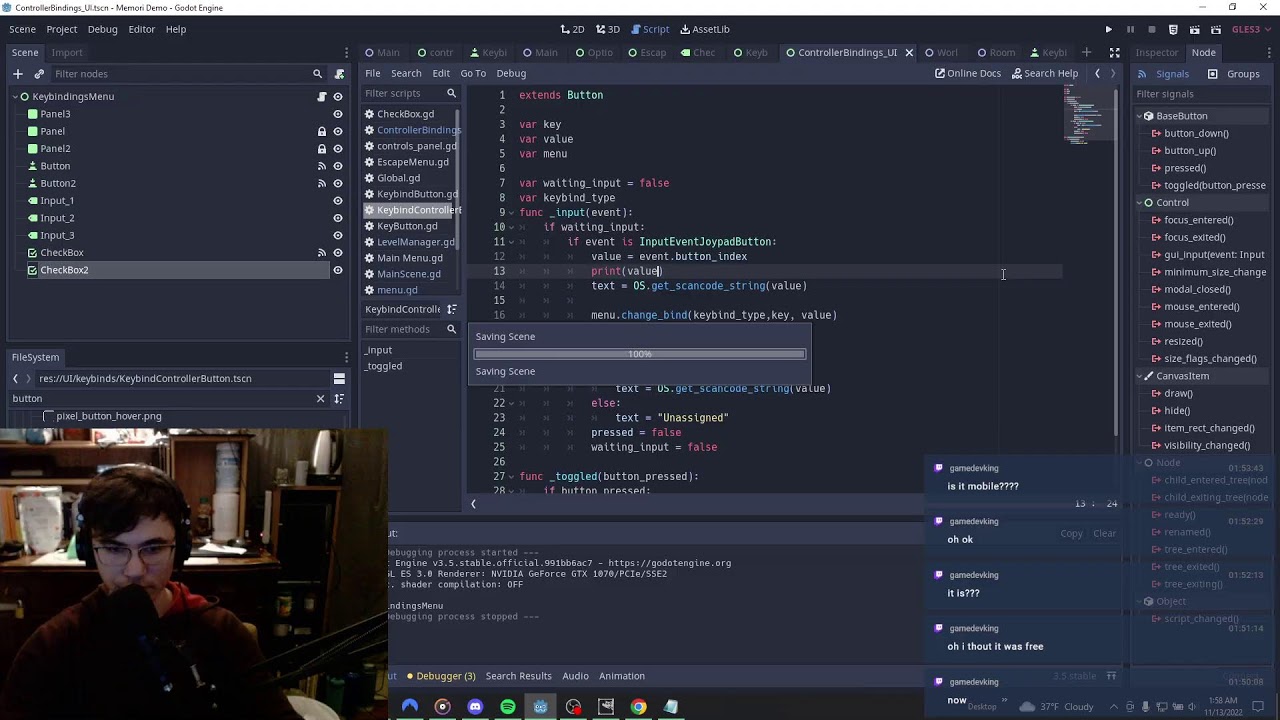The image size is (1280, 720).
Task: Open the Scene menu
Action: tap(23, 29)
